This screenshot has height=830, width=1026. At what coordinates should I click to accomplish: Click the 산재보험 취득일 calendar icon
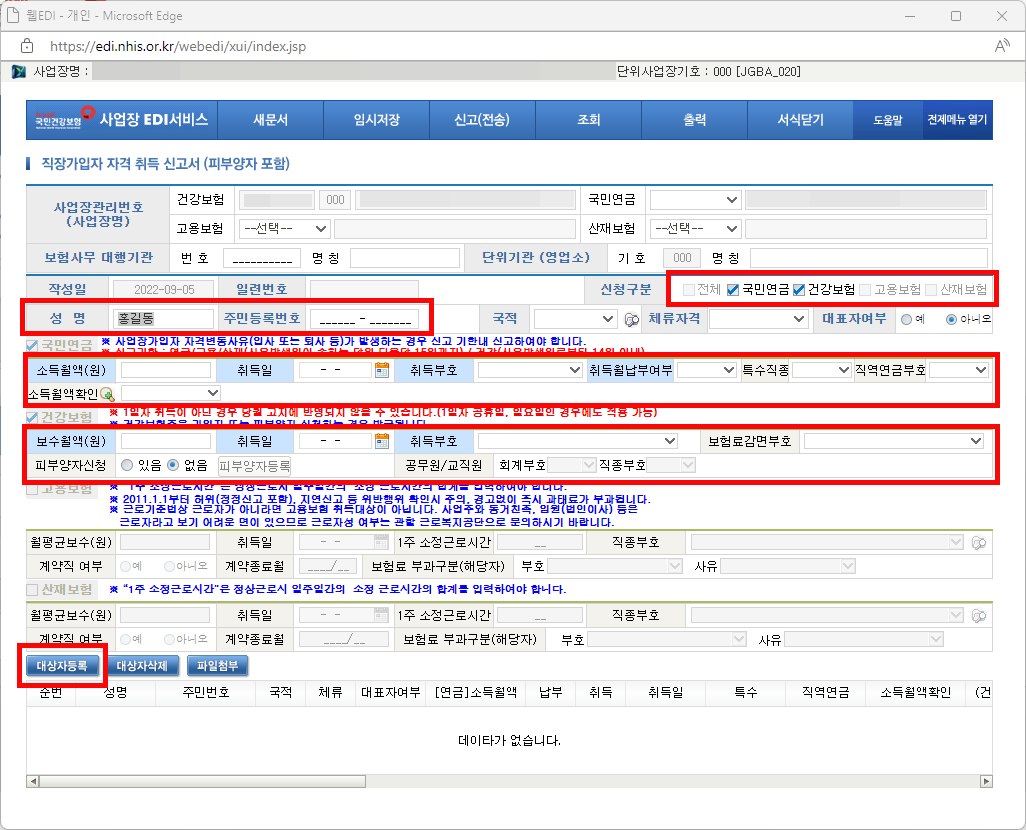click(381, 615)
